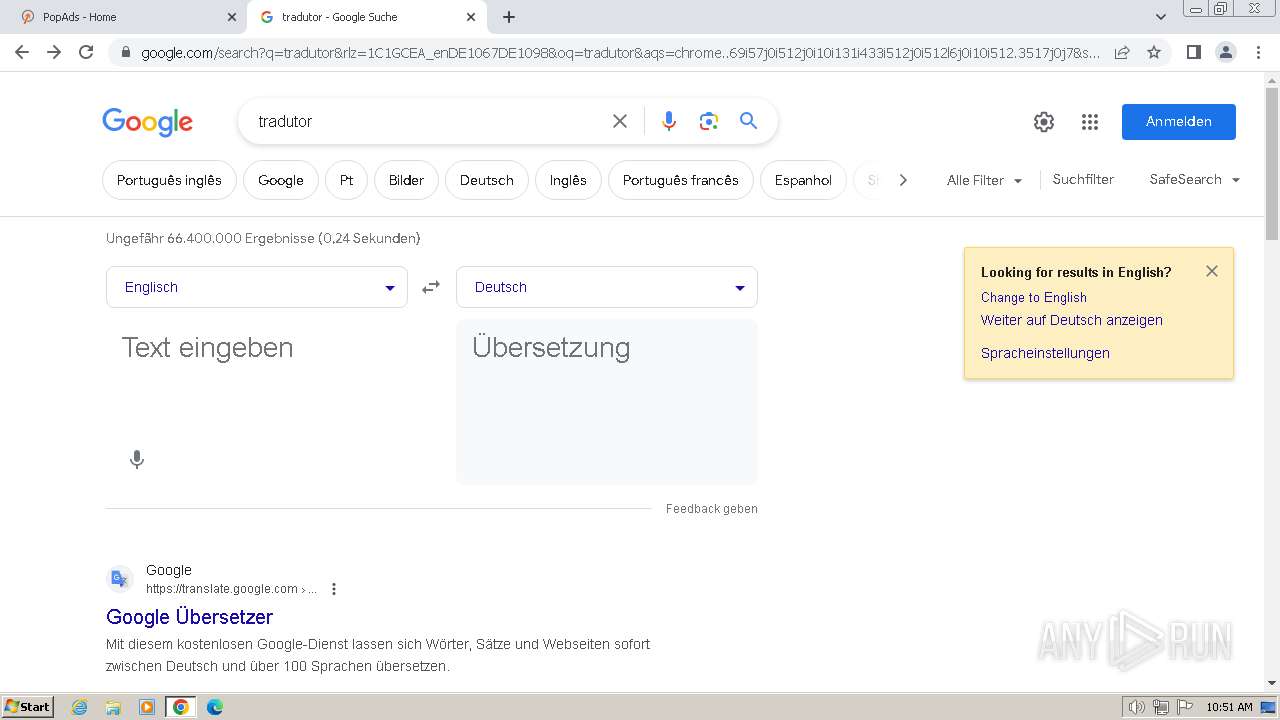Open a new browser tab
Screen dimensions: 1280x720
[x=509, y=17]
